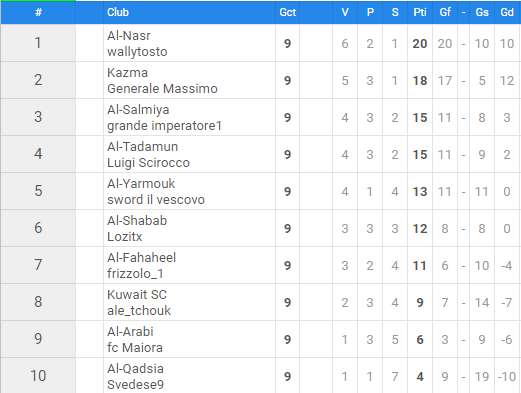
Task: Select the Al-Yarmouk club name
Action: (x=141, y=184)
